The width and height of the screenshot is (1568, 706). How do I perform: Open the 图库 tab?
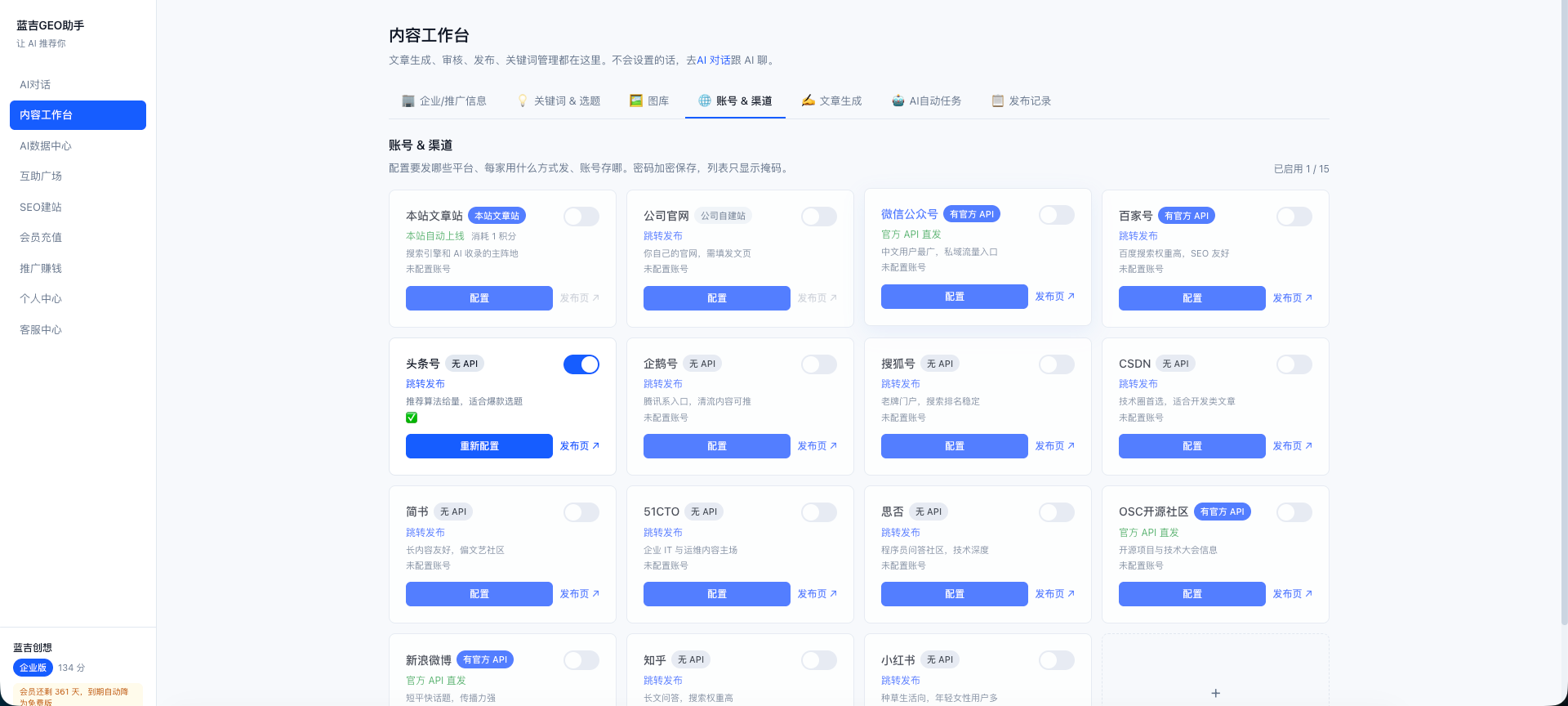pyautogui.click(x=649, y=101)
